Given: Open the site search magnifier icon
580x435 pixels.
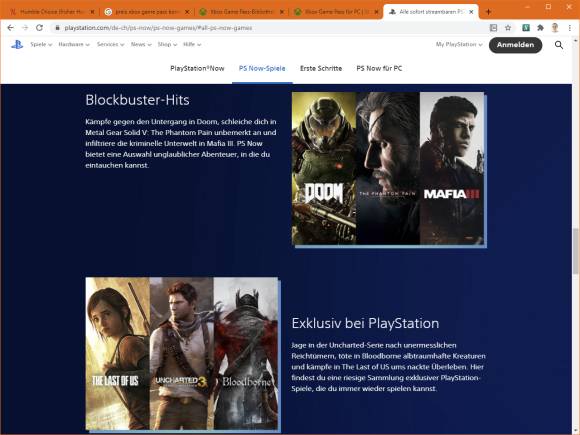Looking at the screenshot, I should coord(559,45).
